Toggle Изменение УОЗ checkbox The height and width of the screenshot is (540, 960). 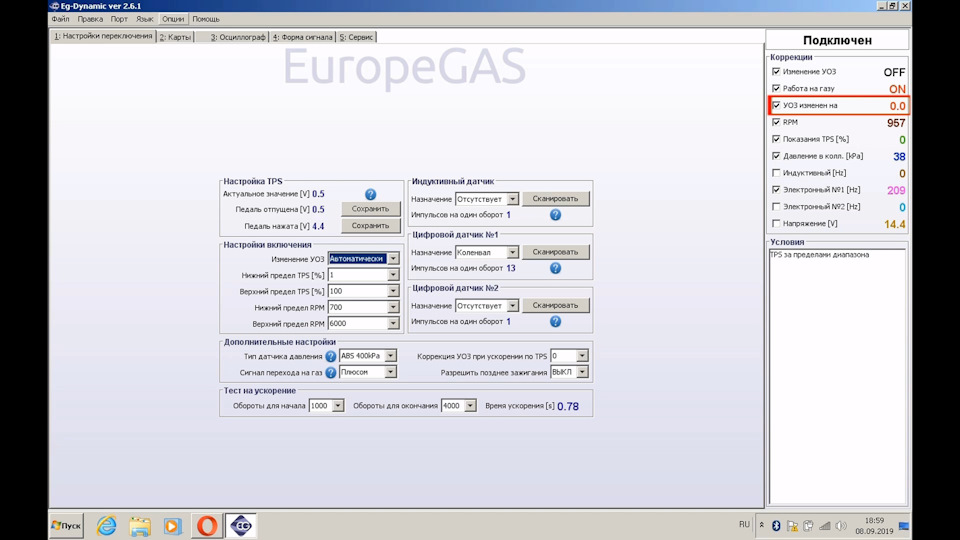click(x=776, y=72)
